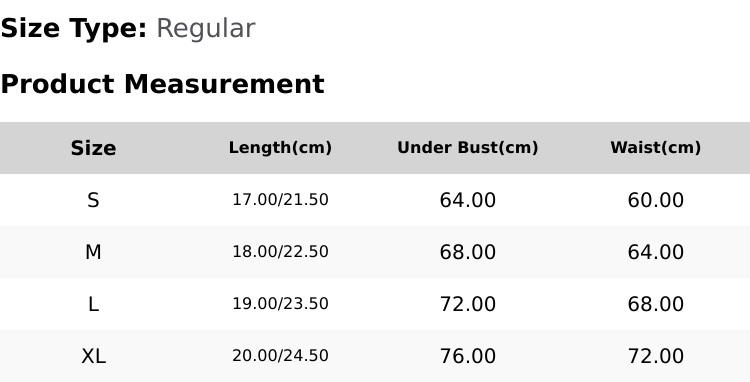The width and height of the screenshot is (750, 382).
Task: Select the Waist(cm) column header
Action: [656, 148]
